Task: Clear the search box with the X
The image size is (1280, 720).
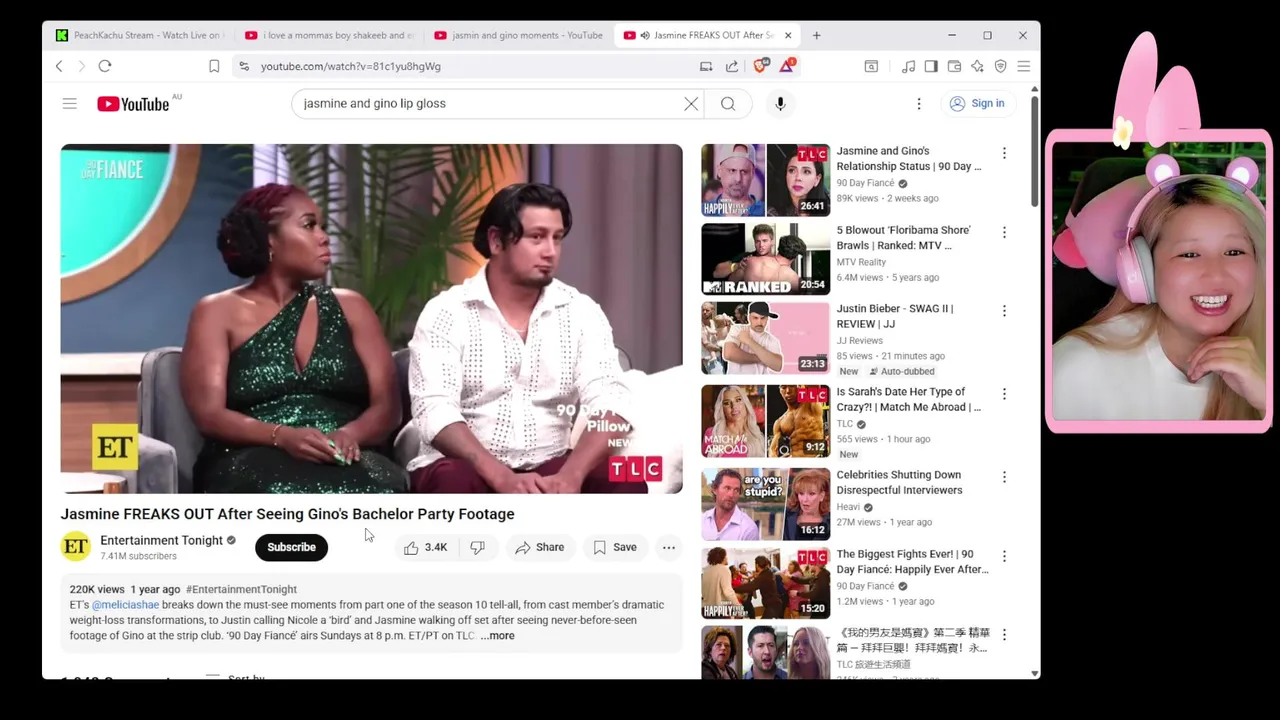Action: (691, 103)
